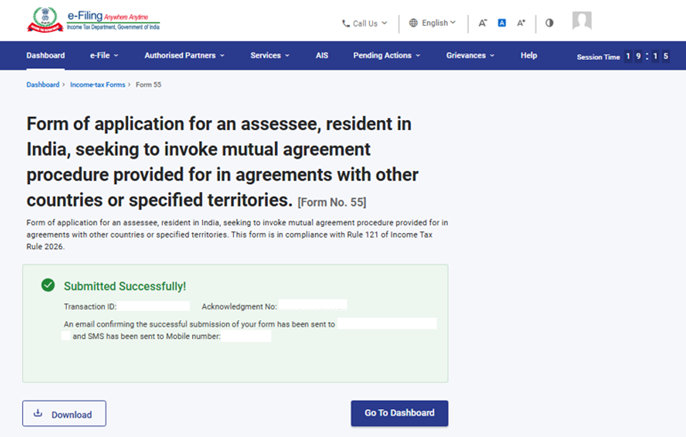686x437 pixels.
Task: Click the green success checkmark icon
Action: [x=48, y=286]
